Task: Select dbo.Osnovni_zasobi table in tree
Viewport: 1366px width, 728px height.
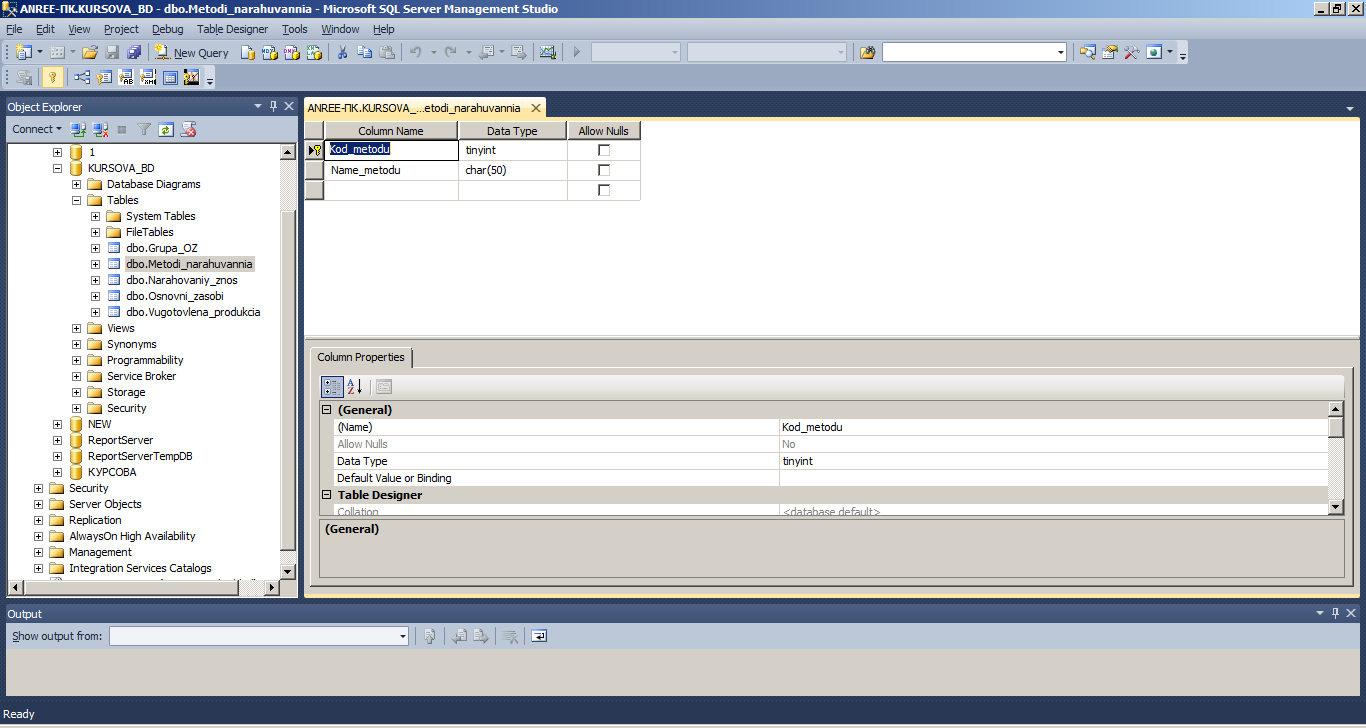Action: pyautogui.click(x=175, y=296)
